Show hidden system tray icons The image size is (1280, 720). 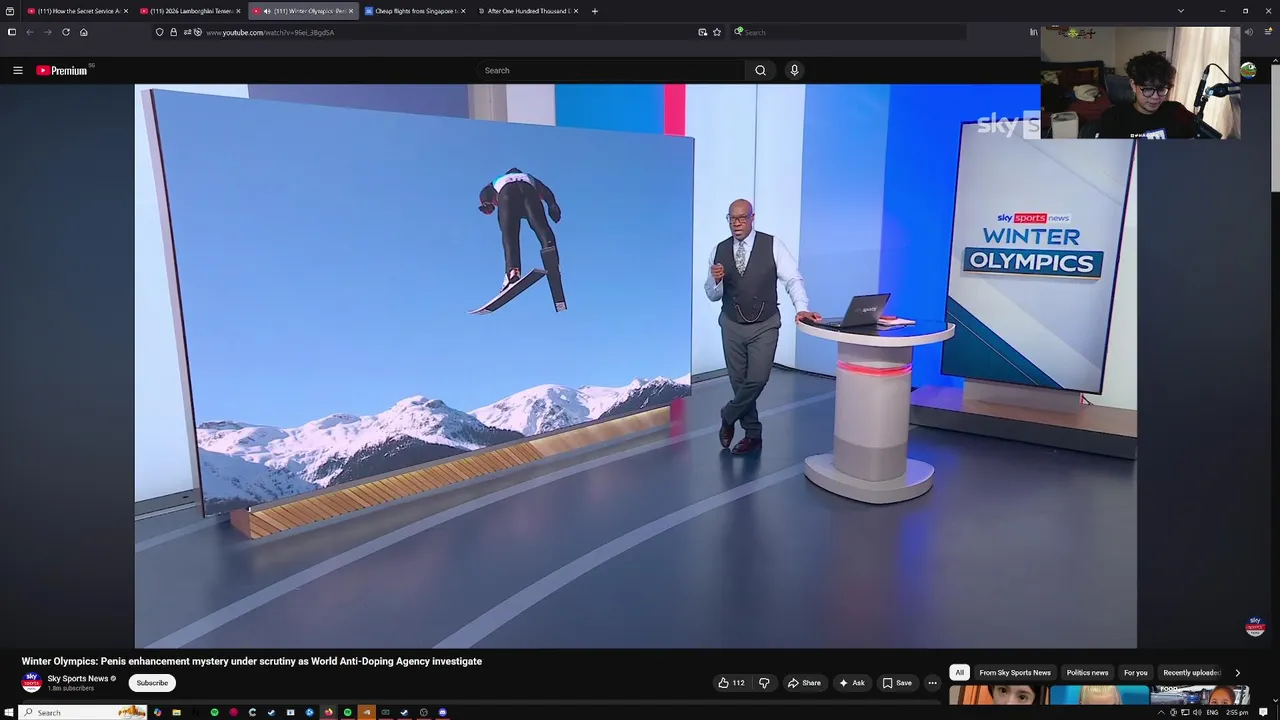coord(1161,712)
